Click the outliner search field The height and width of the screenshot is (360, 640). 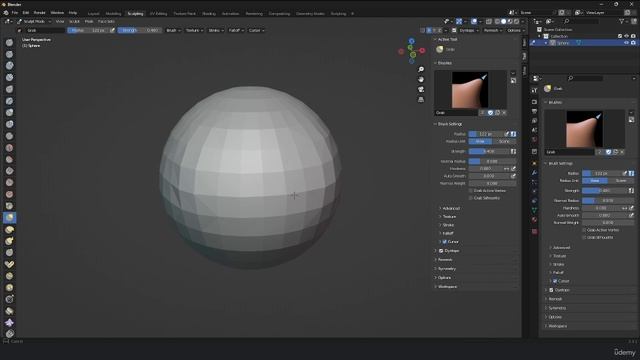(581, 21)
